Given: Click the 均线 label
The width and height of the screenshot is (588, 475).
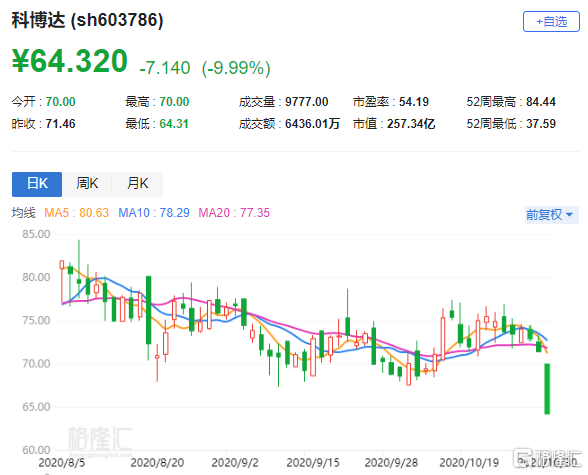Looking at the screenshot, I should pyautogui.click(x=23, y=213).
